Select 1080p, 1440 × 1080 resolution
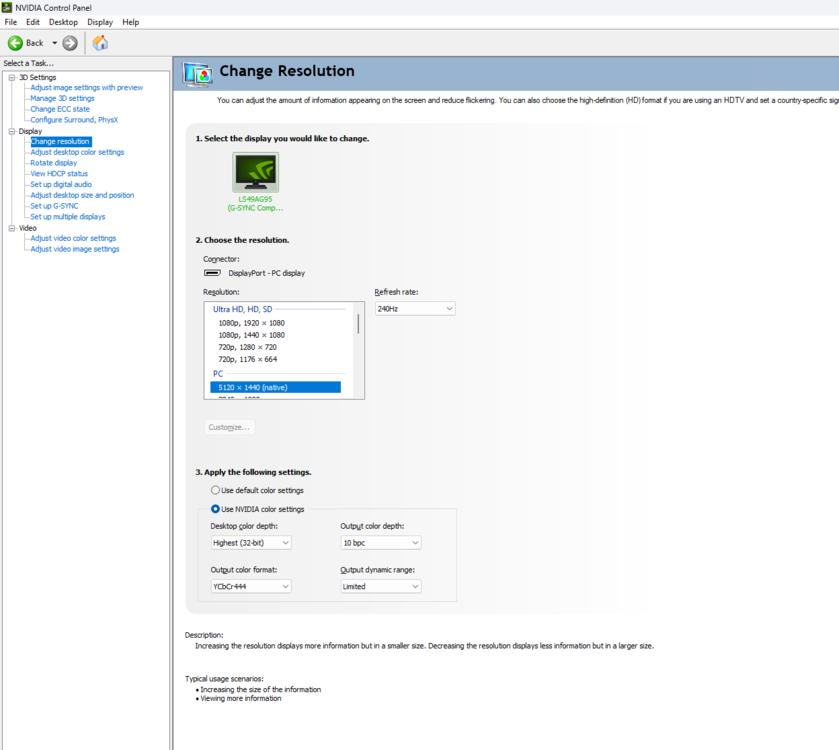Image resolution: width=839 pixels, height=750 pixels. pos(251,335)
